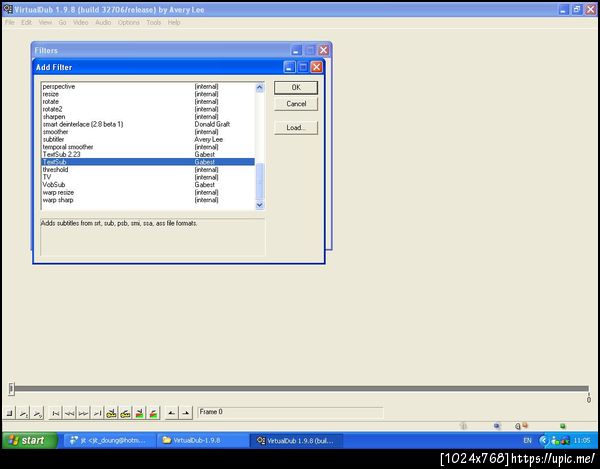This screenshot has height=469, width=600.
Task: Switch to the messenger taskbar item
Action: click(x=109, y=441)
